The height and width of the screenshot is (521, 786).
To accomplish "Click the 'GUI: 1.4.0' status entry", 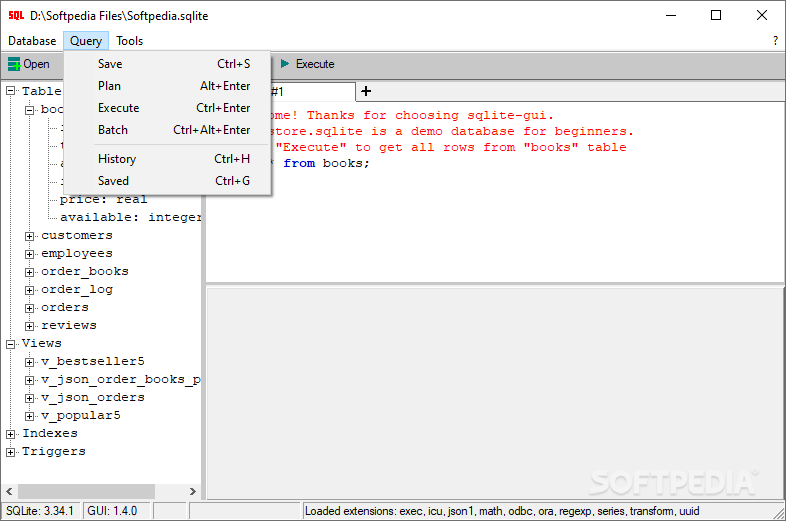I will (x=116, y=511).
